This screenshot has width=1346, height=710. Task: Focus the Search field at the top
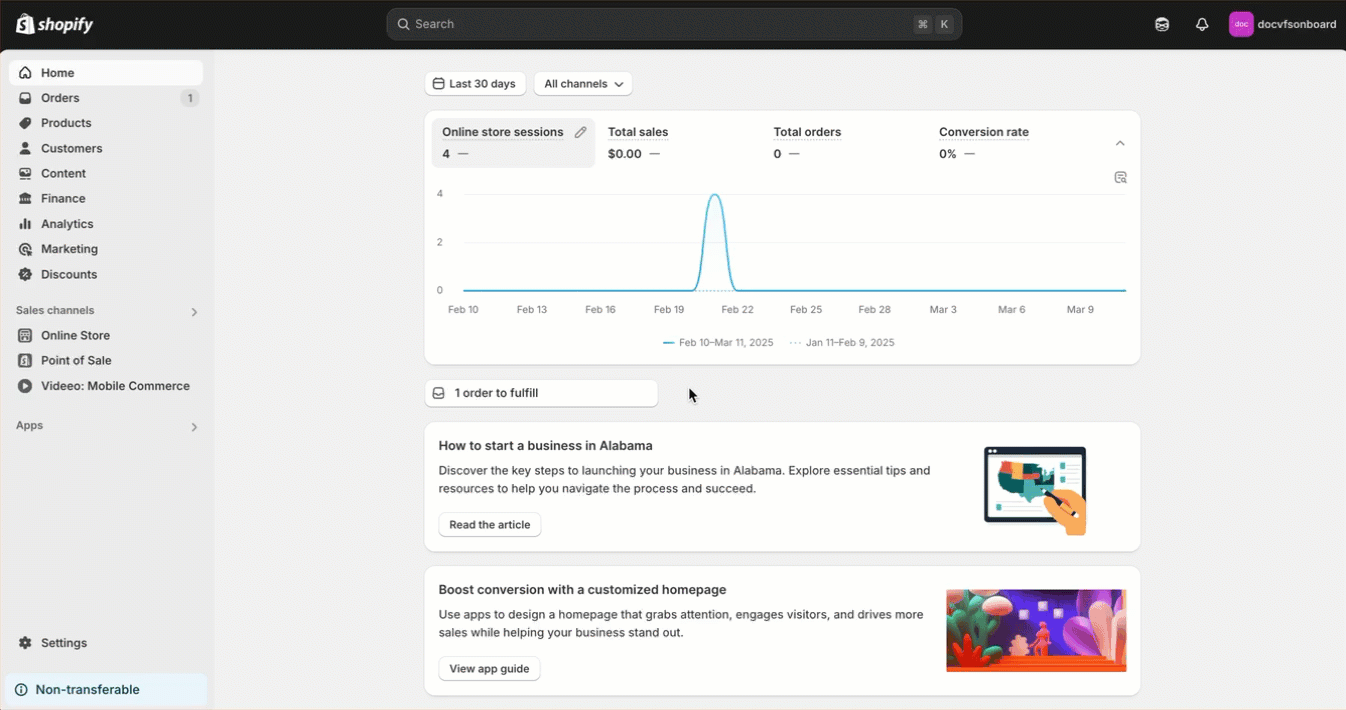[660, 24]
